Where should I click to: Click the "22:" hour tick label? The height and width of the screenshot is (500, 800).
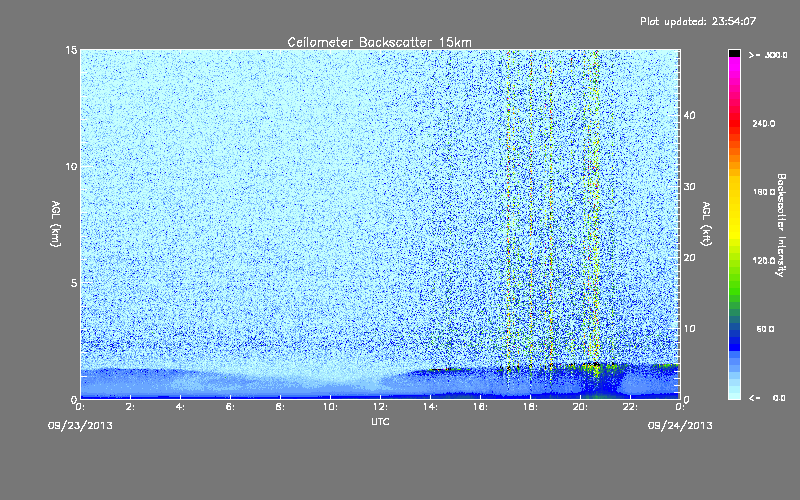coord(630,407)
